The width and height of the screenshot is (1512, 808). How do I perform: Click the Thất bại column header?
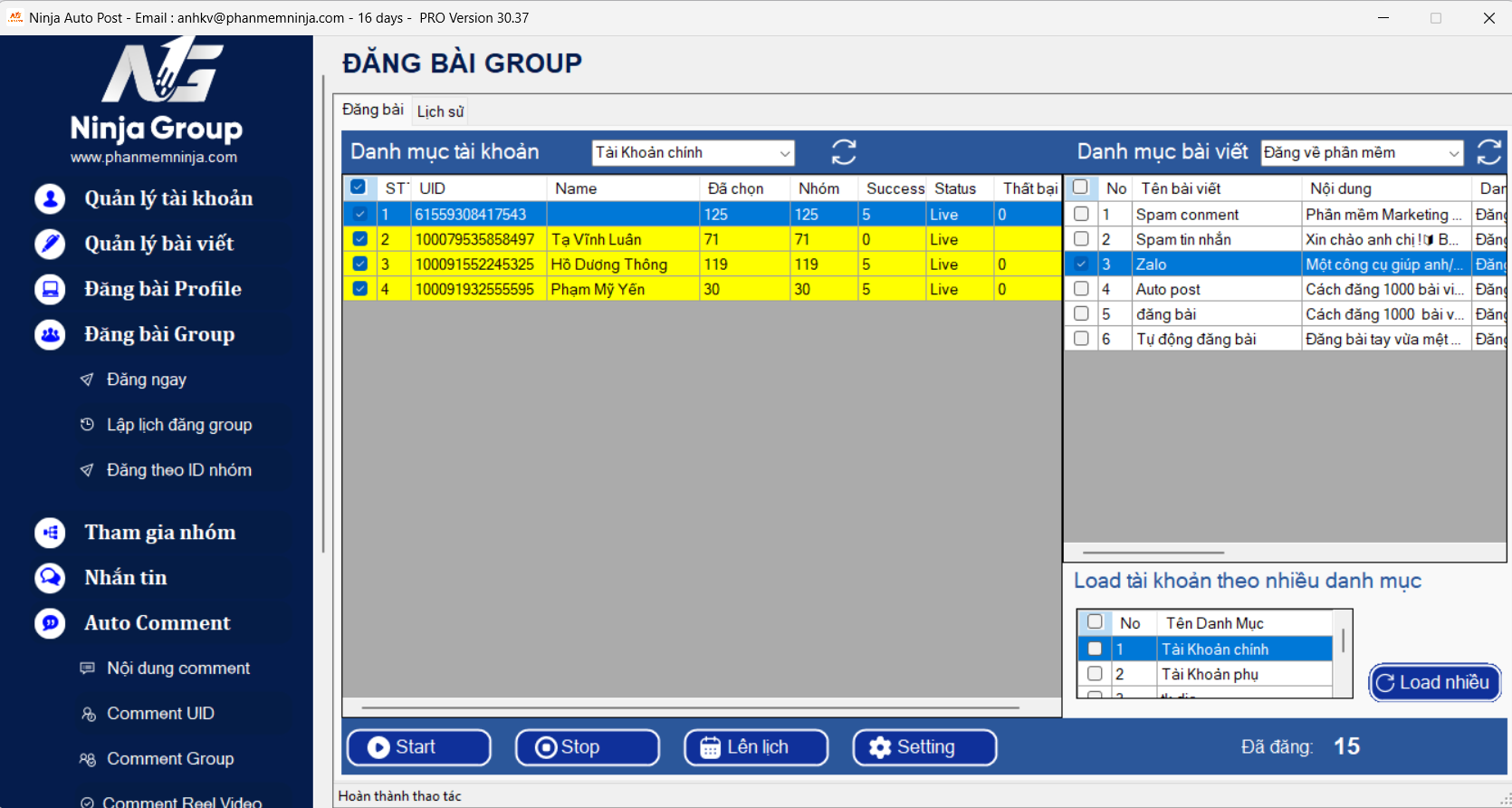point(1029,188)
